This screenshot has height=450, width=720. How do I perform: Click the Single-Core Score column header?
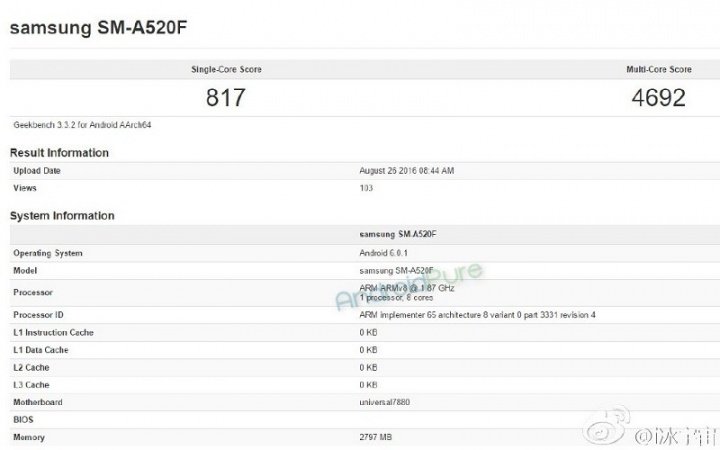tap(226, 70)
